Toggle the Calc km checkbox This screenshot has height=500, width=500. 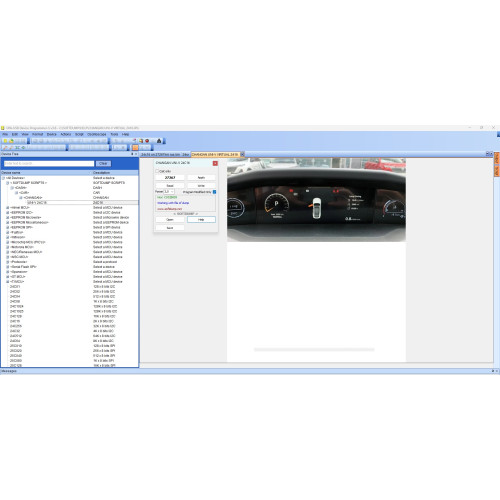click(x=157, y=171)
